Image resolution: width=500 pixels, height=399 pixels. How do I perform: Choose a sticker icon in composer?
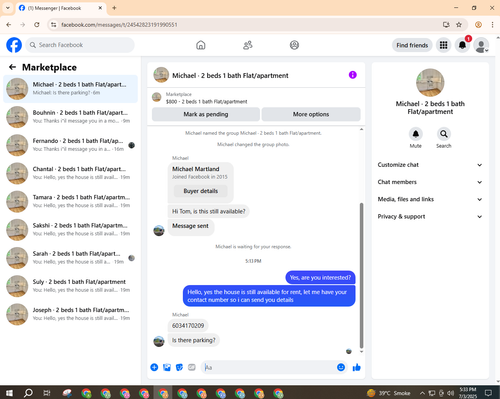point(179,367)
